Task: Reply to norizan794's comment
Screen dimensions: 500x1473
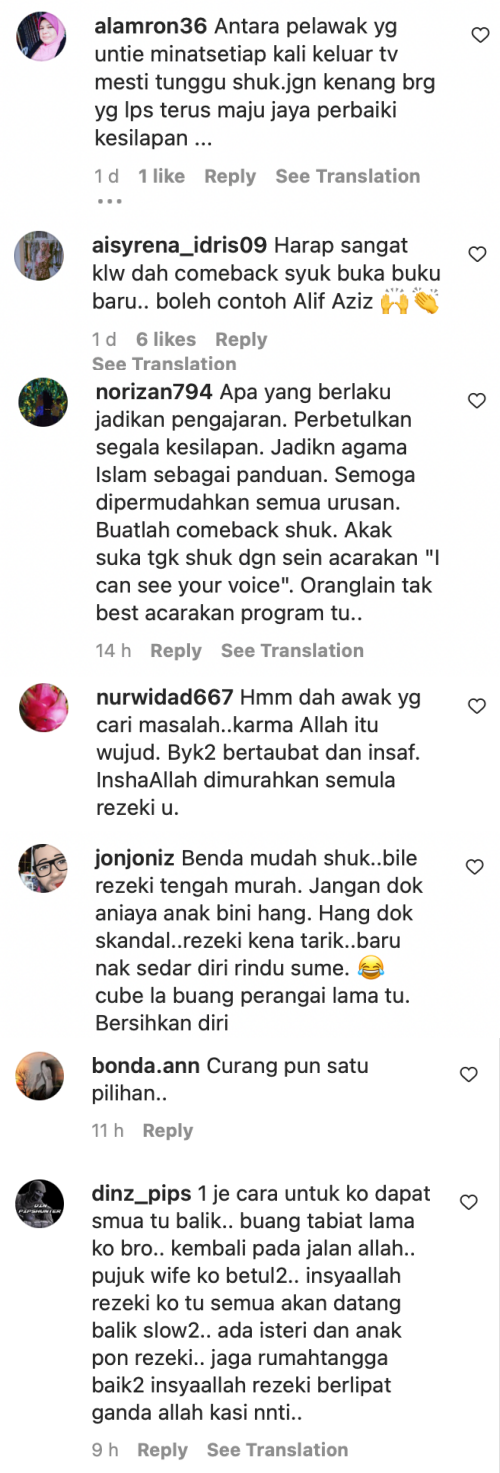Action: pos(176,650)
